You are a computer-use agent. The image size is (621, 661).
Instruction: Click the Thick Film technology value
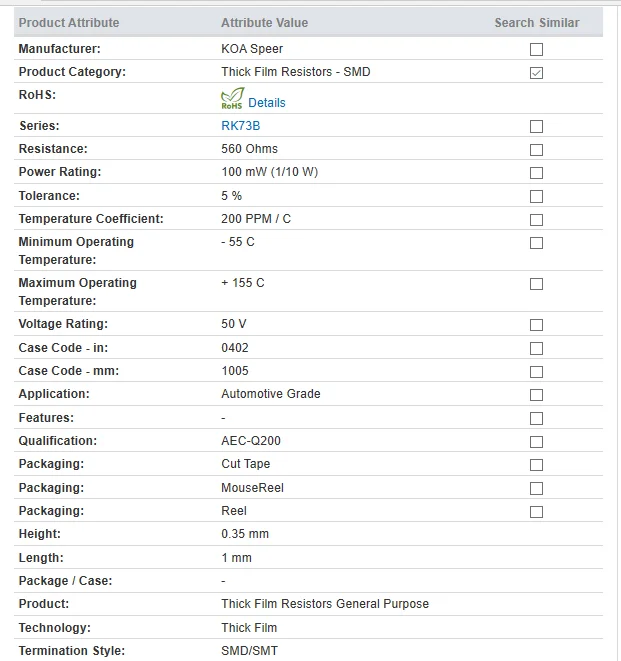[x=249, y=628]
